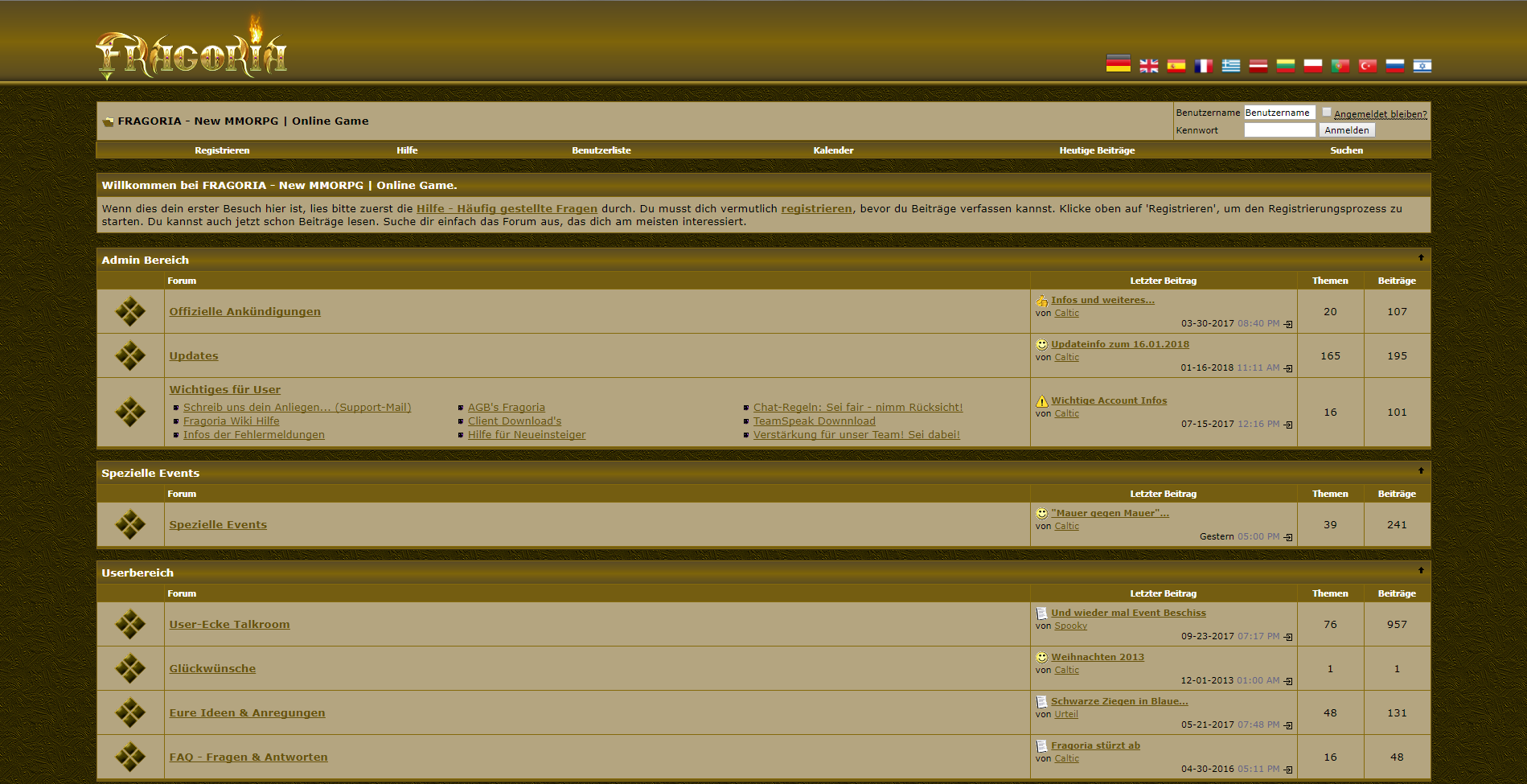Open the Weihnachten 2013 thread
1527x784 pixels.
(x=1098, y=657)
